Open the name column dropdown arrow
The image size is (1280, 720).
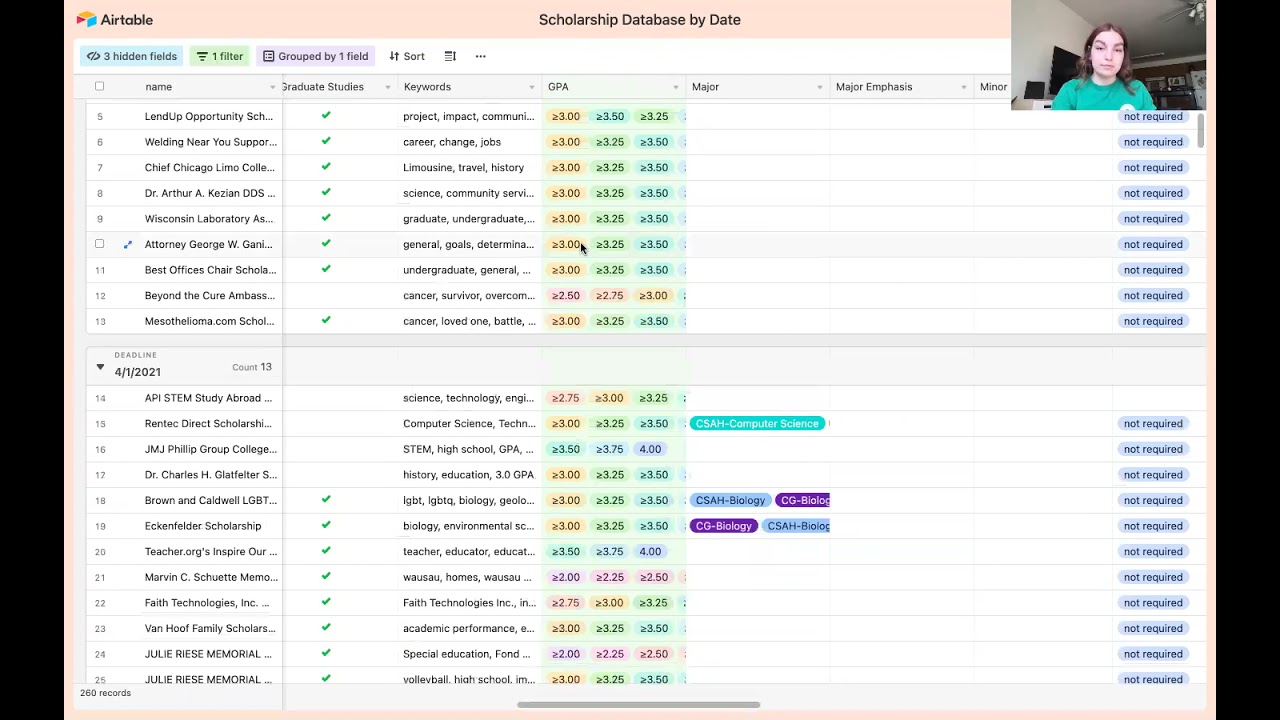[272, 87]
